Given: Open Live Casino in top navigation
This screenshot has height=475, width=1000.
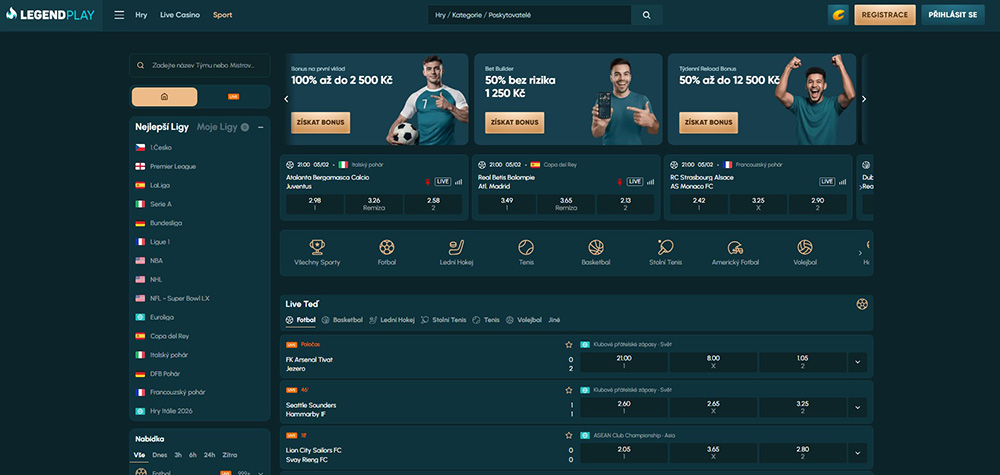Looking at the screenshot, I should tap(180, 15).
